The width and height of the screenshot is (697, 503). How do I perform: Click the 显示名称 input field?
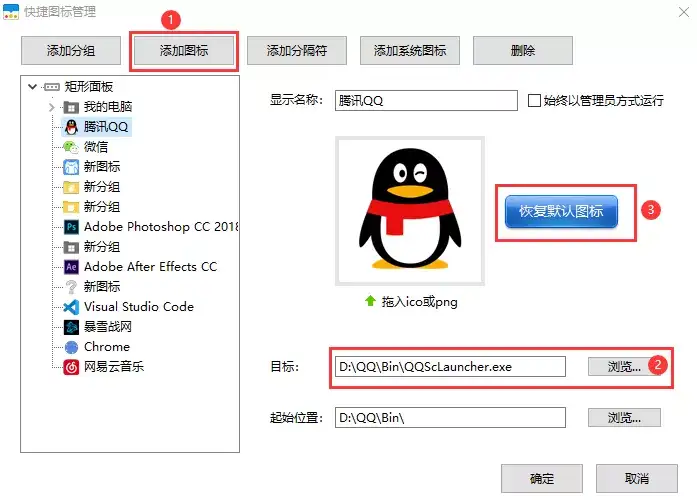click(426, 100)
